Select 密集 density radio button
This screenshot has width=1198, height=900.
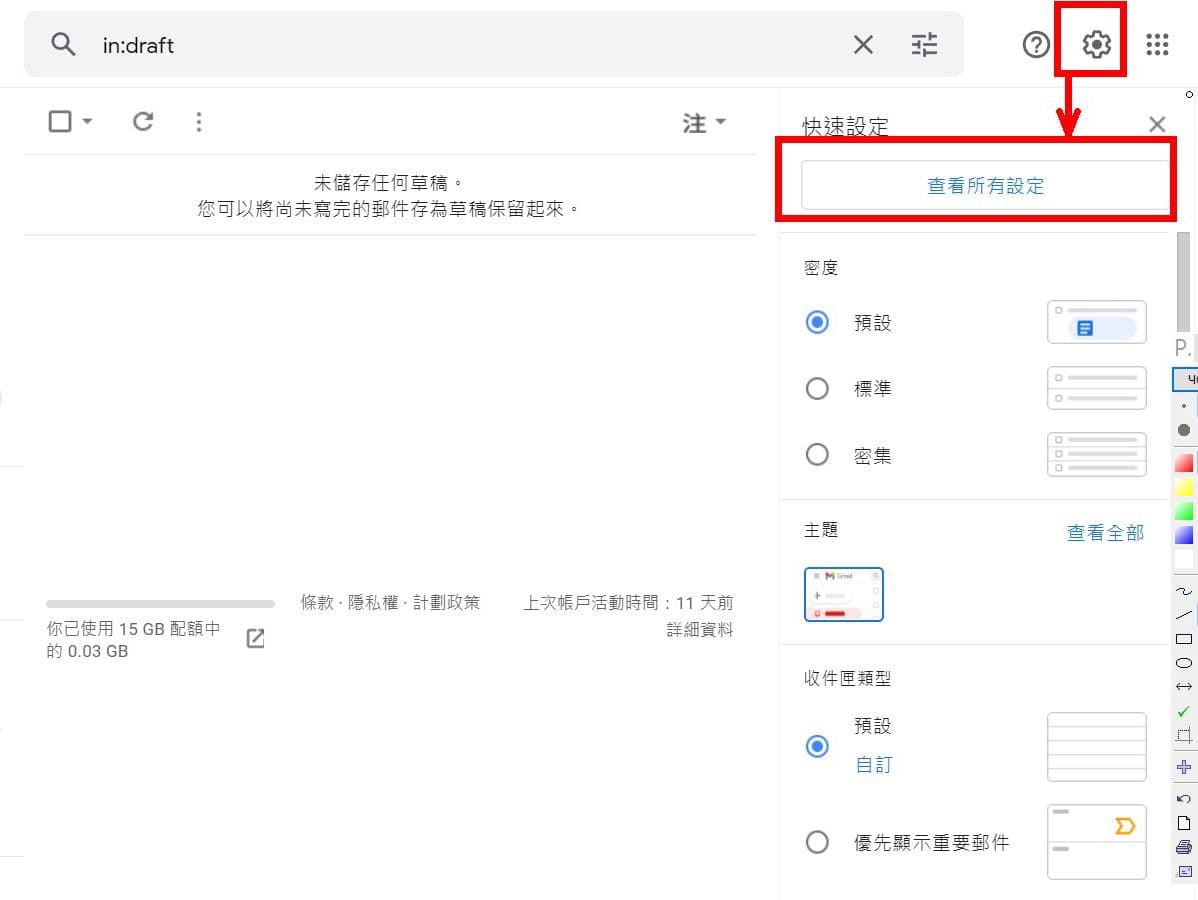coord(817,455)
